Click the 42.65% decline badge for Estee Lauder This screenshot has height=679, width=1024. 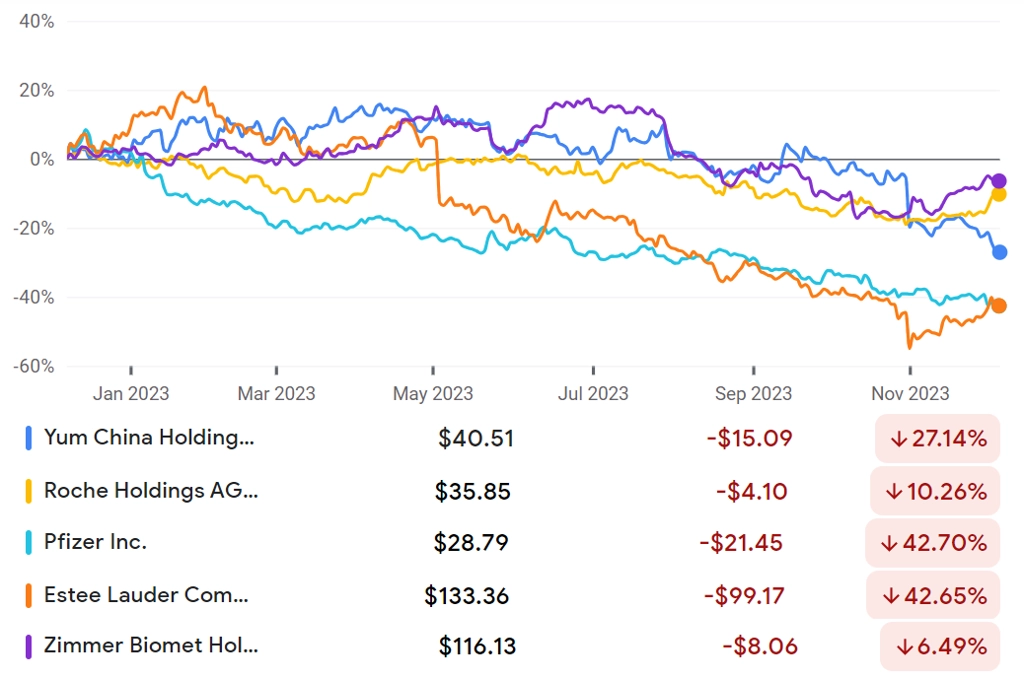pyautogui.click(x=933, y=595)
